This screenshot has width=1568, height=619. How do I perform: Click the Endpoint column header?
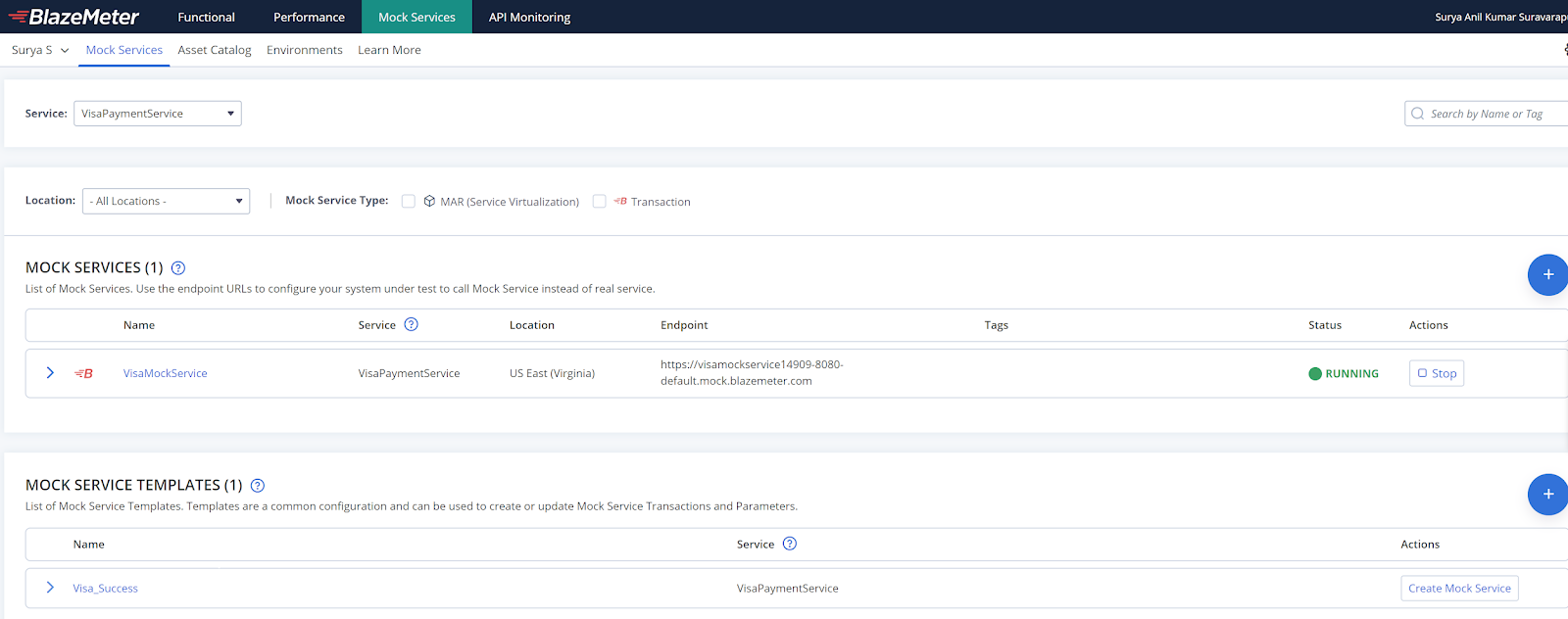pos(684,325)
